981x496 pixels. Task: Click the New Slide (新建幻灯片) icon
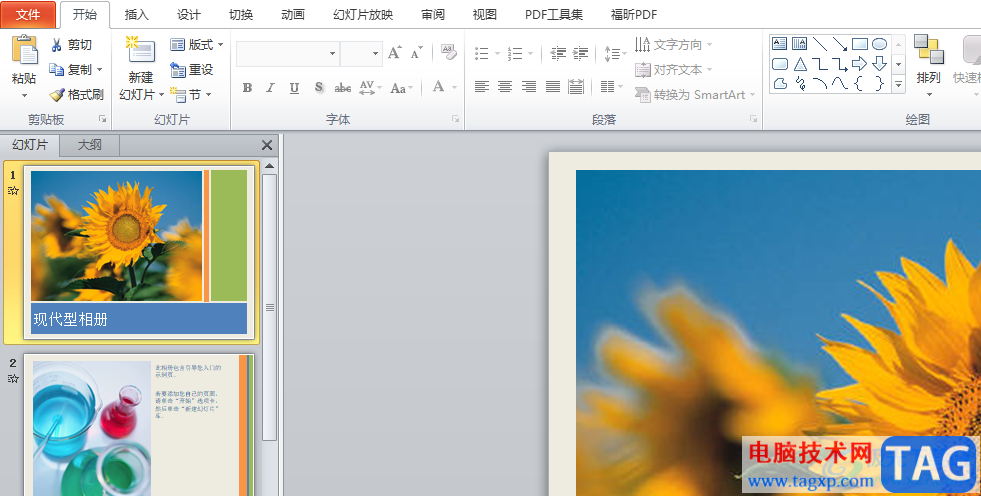coord(141,51)
